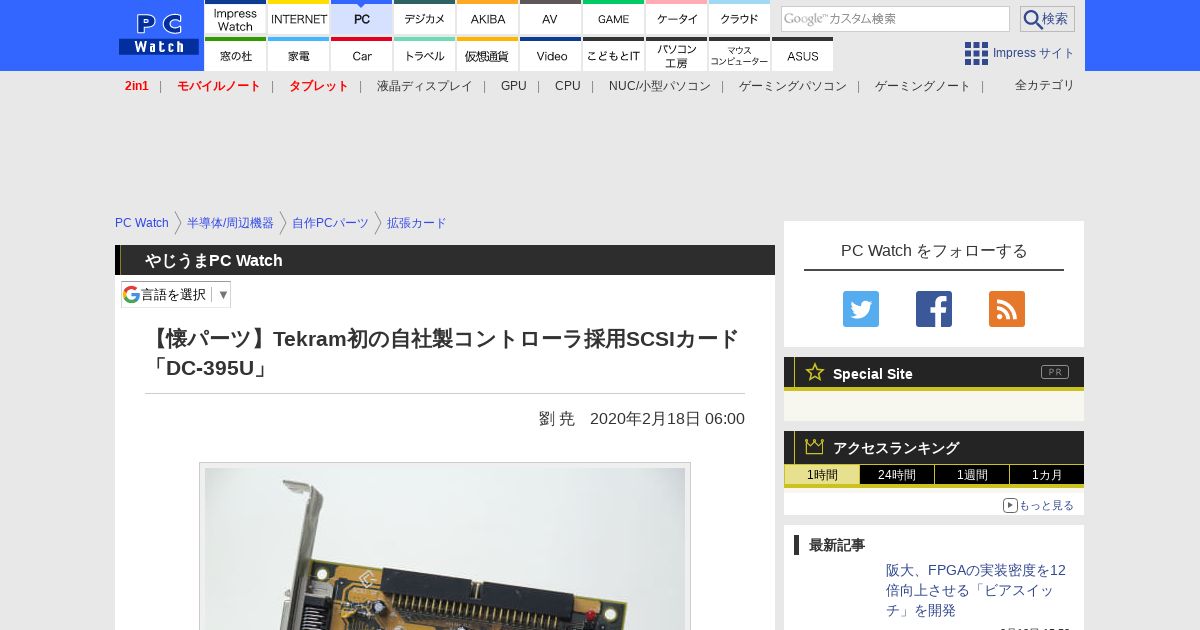Go to GPU category
This screenshot has height=630, width=1200.
pyautogui.click(x=514, y=86)
